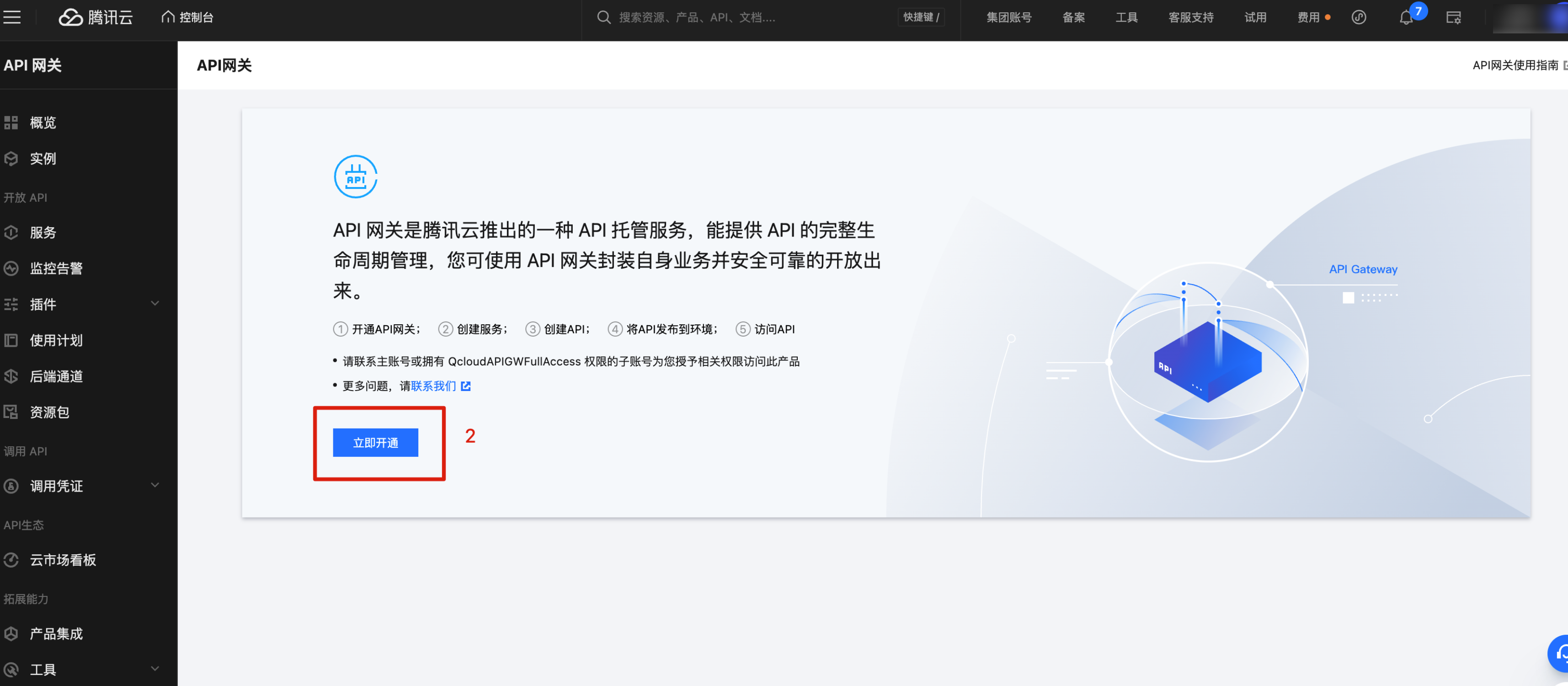1568x686 pixels.
Task: Click the API Gateway illustration graphic
Action: pyautogui.click(x=1208, y=362)
